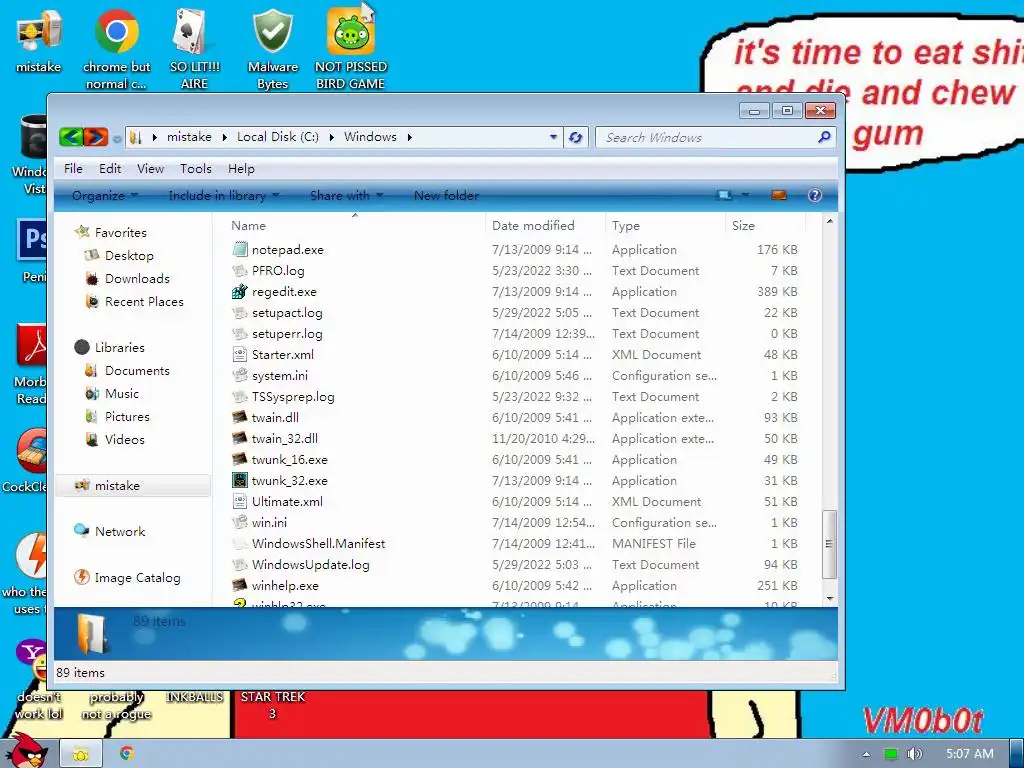
Task: Expand the Organize dropdown
Action: [104, 195]
